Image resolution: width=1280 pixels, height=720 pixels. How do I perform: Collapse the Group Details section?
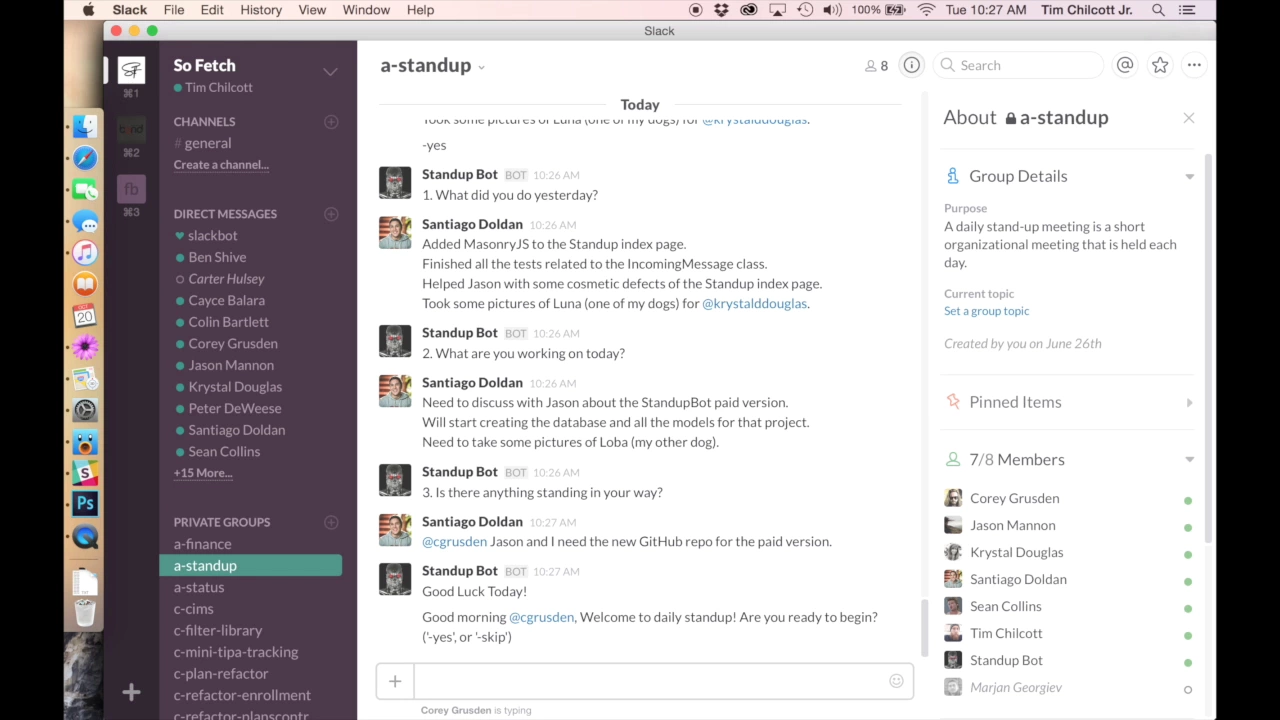(x=1189, y=177)
